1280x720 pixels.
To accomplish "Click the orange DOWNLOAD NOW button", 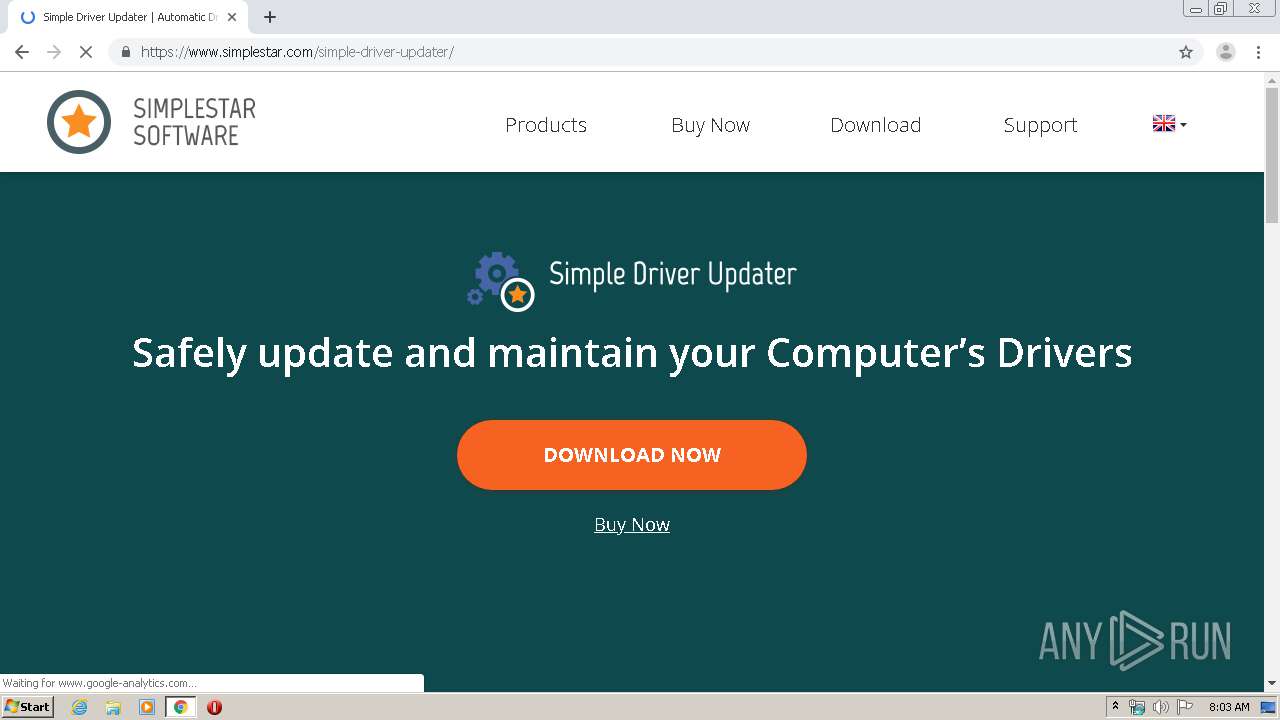I will pyautogui.click(x=632, y=455).
